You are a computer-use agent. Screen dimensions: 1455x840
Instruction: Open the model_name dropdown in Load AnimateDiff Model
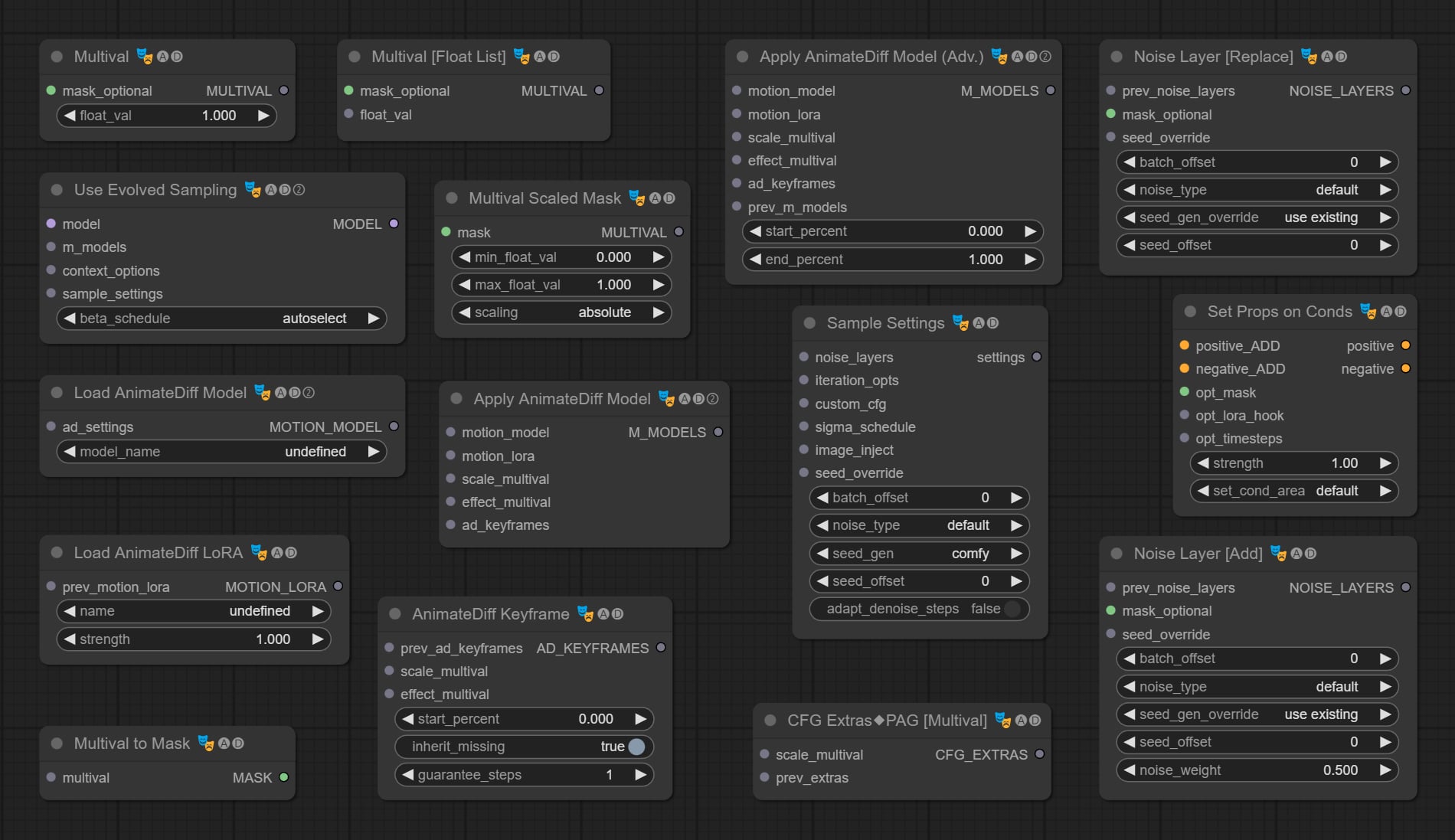coord(221,452)
